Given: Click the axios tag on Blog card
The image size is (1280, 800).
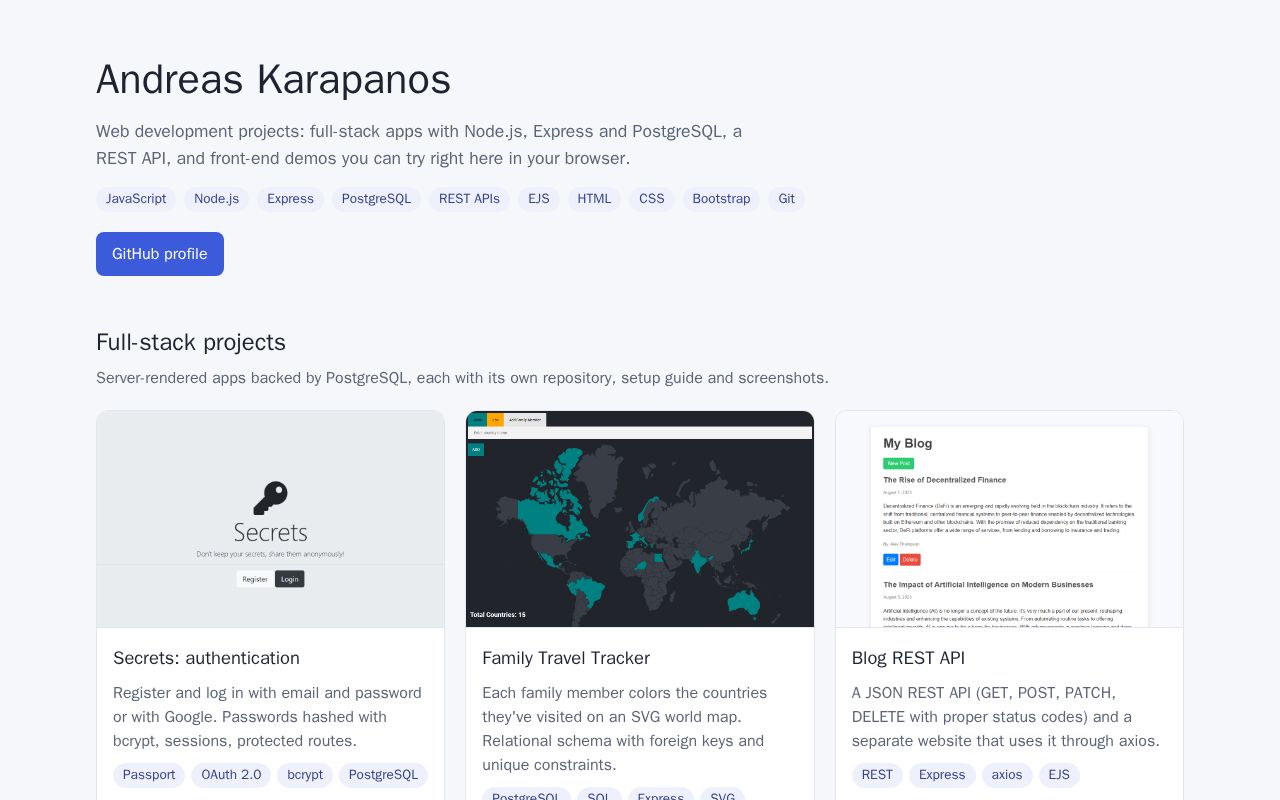Looking at the screenshot, I should (1007, 775).
